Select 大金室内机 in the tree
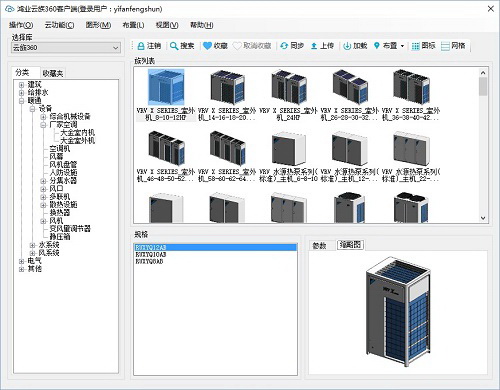The image size is (500, 390). 77,133
